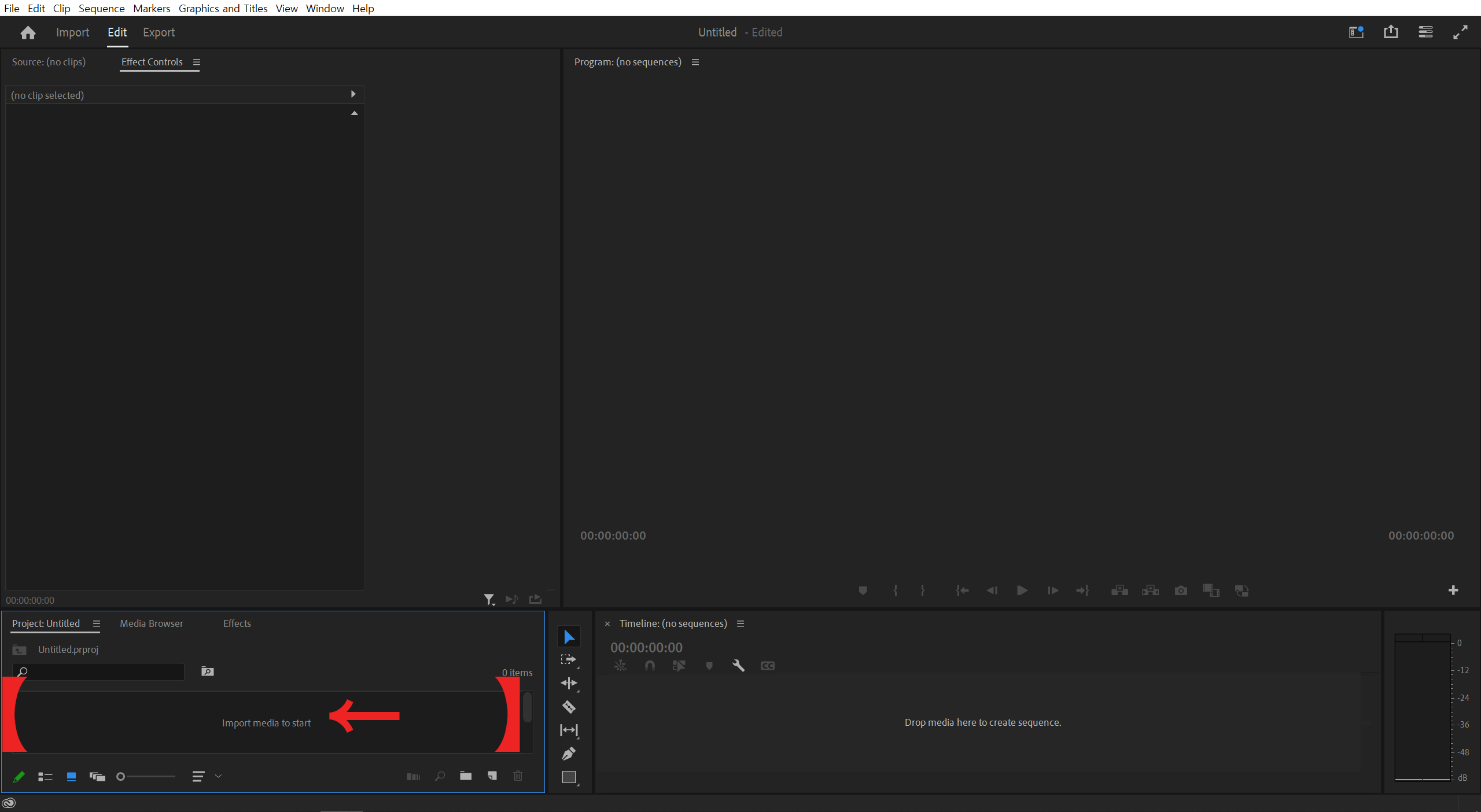Click the search input field in project
This screenshot has width=1481, height=812.
[x=108, y=671]
